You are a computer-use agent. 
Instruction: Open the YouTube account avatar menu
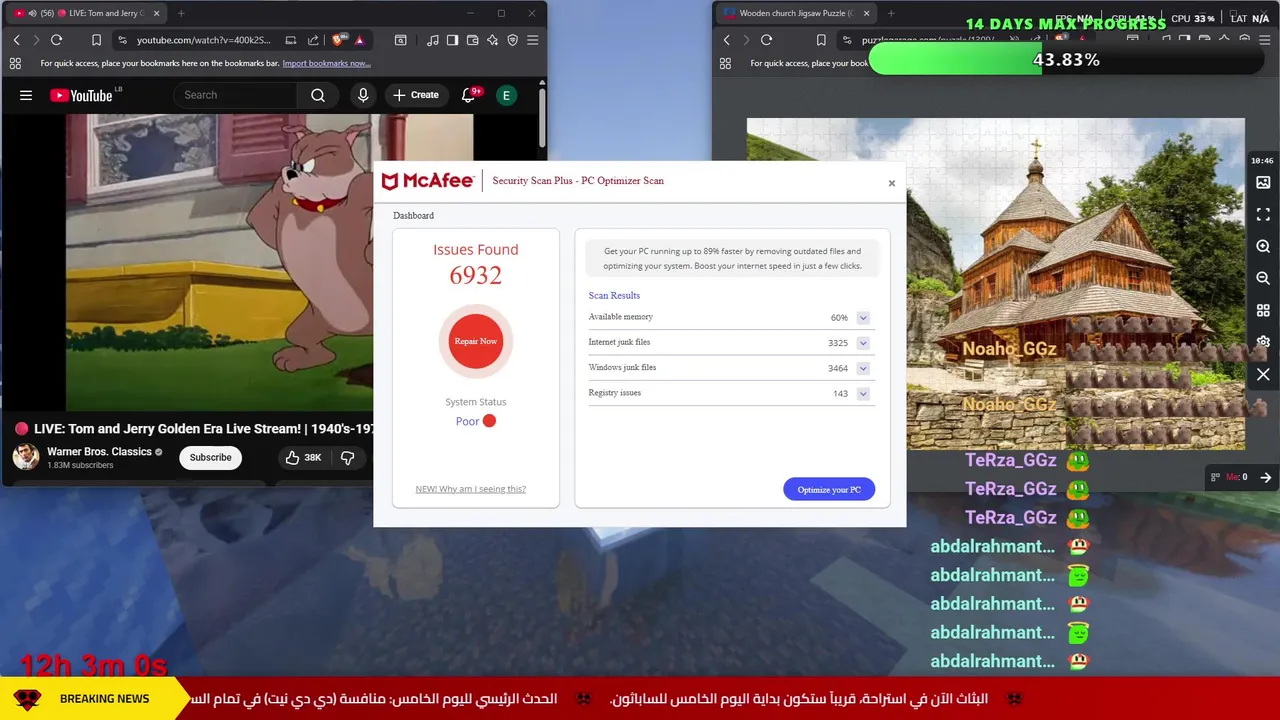[506, 95]
